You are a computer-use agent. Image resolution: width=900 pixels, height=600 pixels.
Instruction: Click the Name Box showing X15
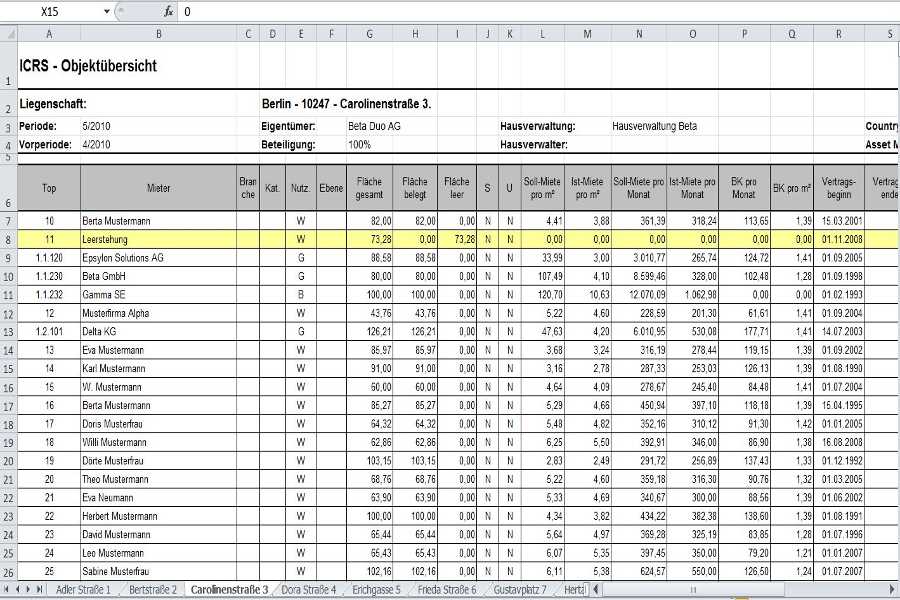click(51, 11)
